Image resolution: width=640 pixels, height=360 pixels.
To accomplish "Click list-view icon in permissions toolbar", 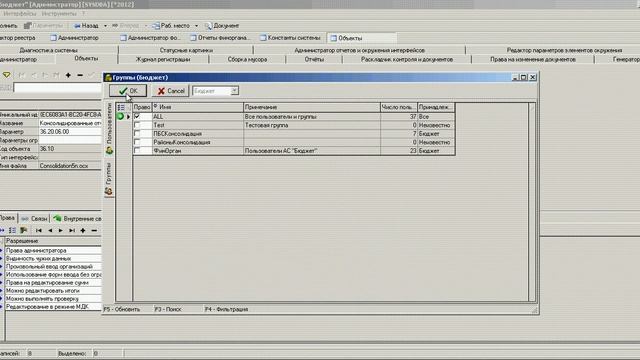I will tap(12, 231).
